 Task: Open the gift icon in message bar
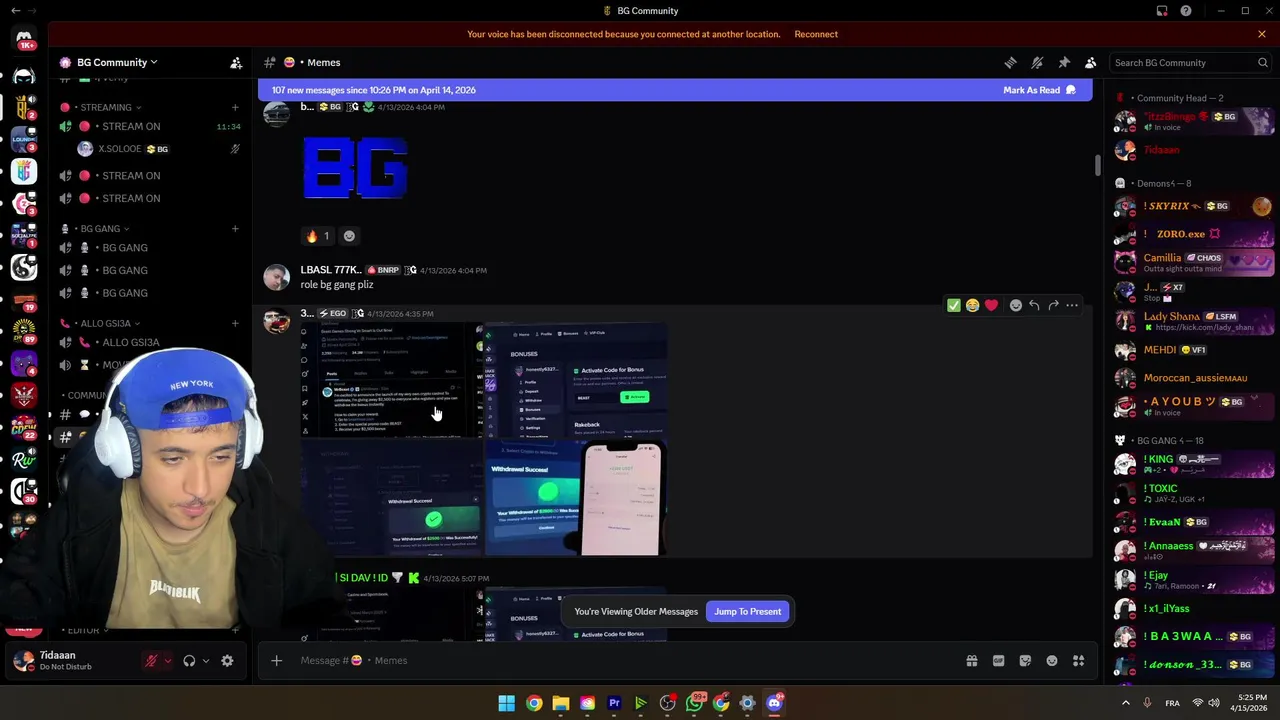(x=971, y=660)
